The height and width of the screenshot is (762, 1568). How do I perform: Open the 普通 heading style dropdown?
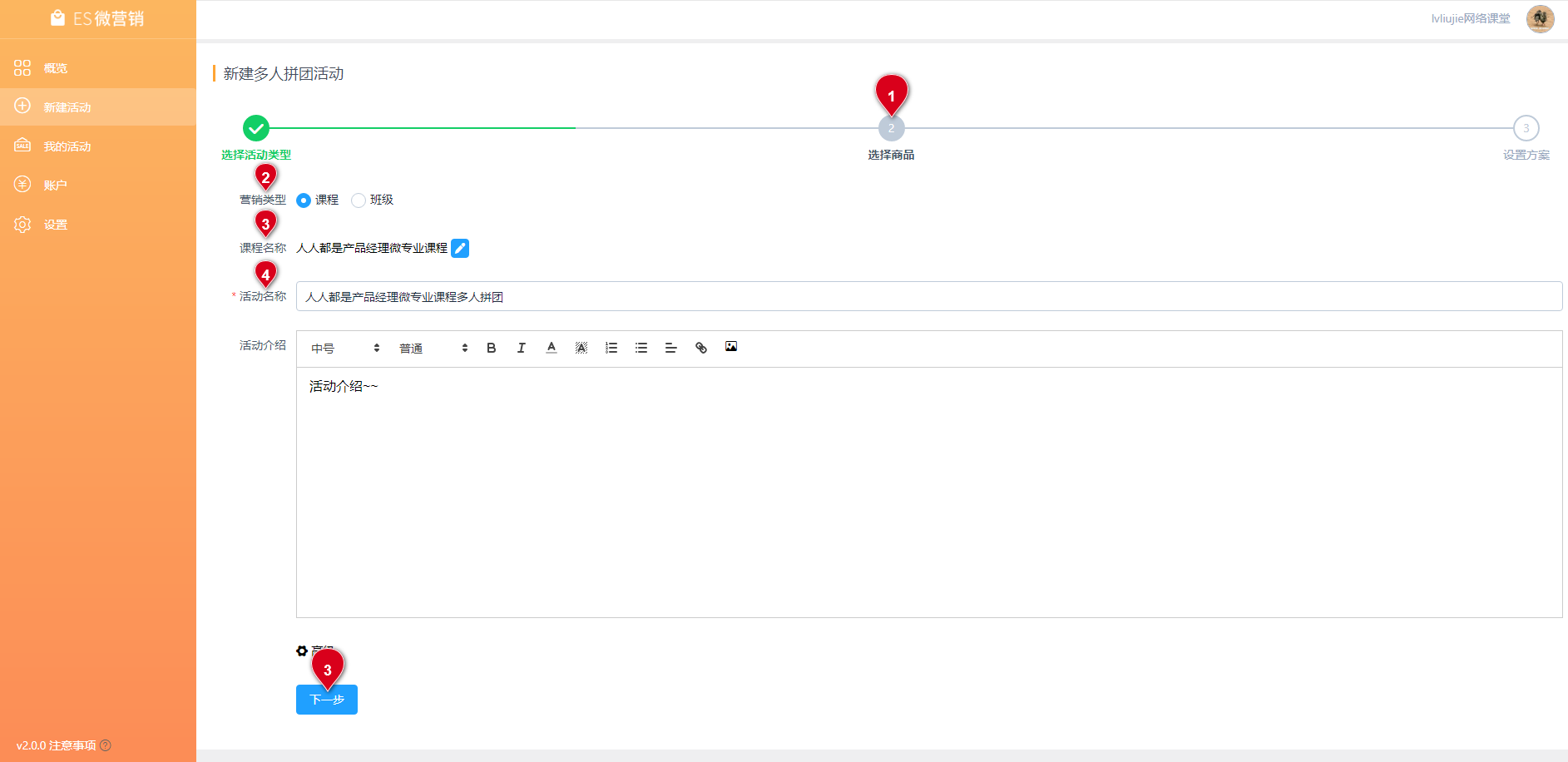point(433,349)
